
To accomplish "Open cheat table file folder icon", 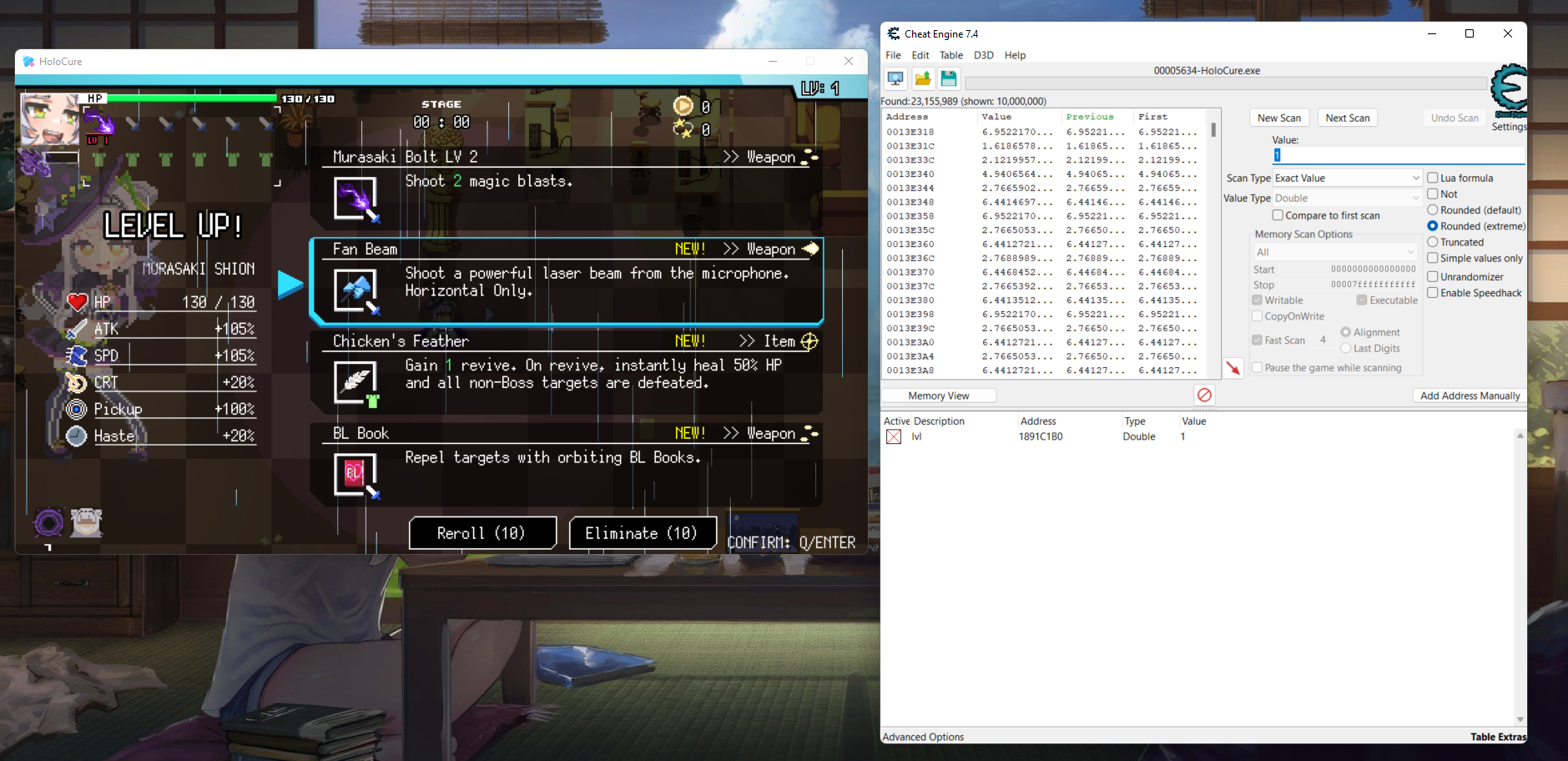I will (x=922, y=78).
